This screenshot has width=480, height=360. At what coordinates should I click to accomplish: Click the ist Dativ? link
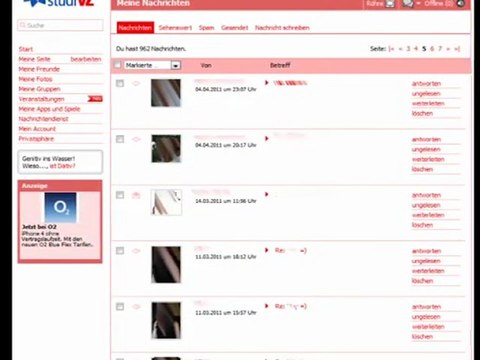62,166
